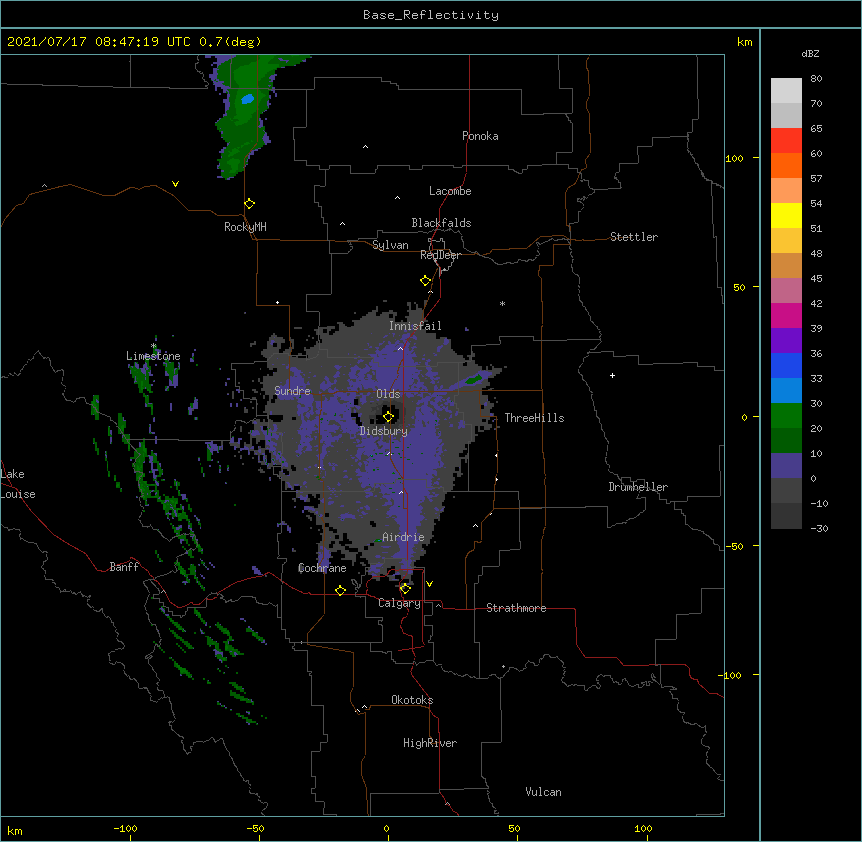Select the Olds town label

pos(388,394)
